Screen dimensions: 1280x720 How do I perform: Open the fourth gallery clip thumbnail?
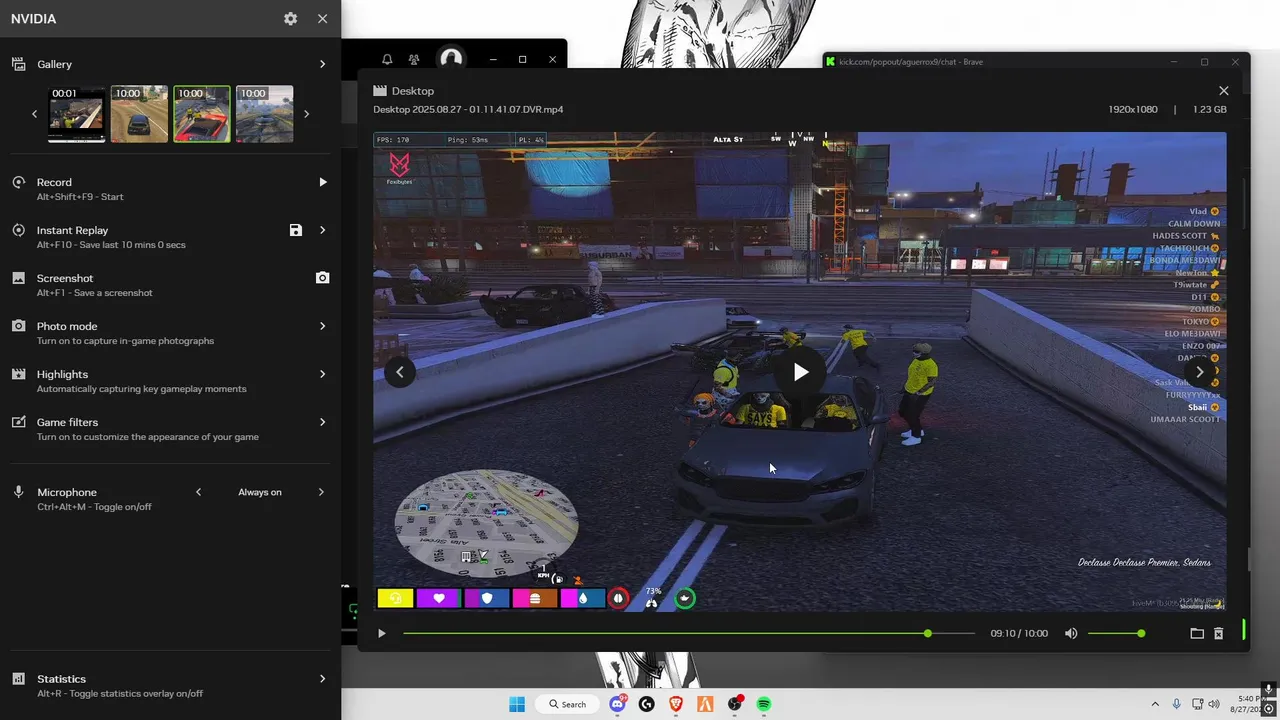coord(265,114)
